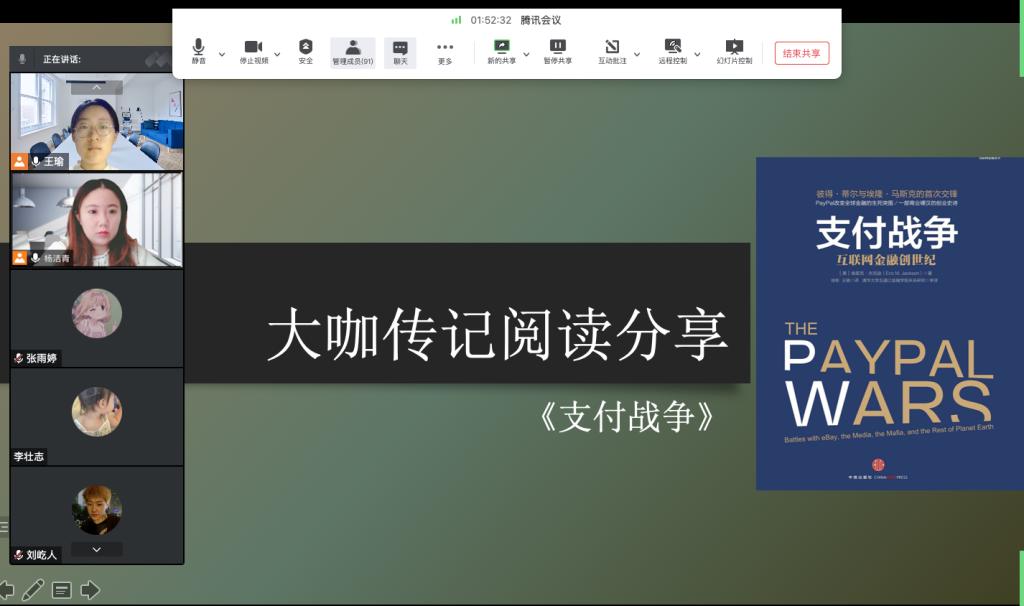Select the slideshow pen tool
The height and width of the screenshot is (606, 1024).
33,590
